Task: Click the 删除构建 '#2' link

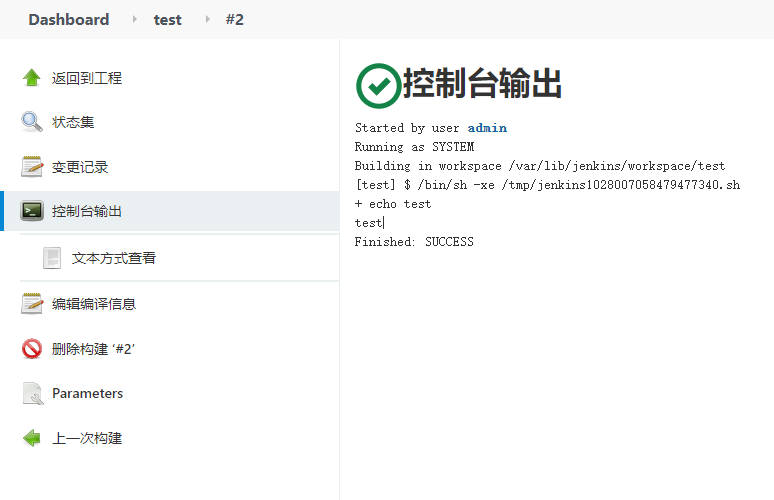Action: pos(93,349)
